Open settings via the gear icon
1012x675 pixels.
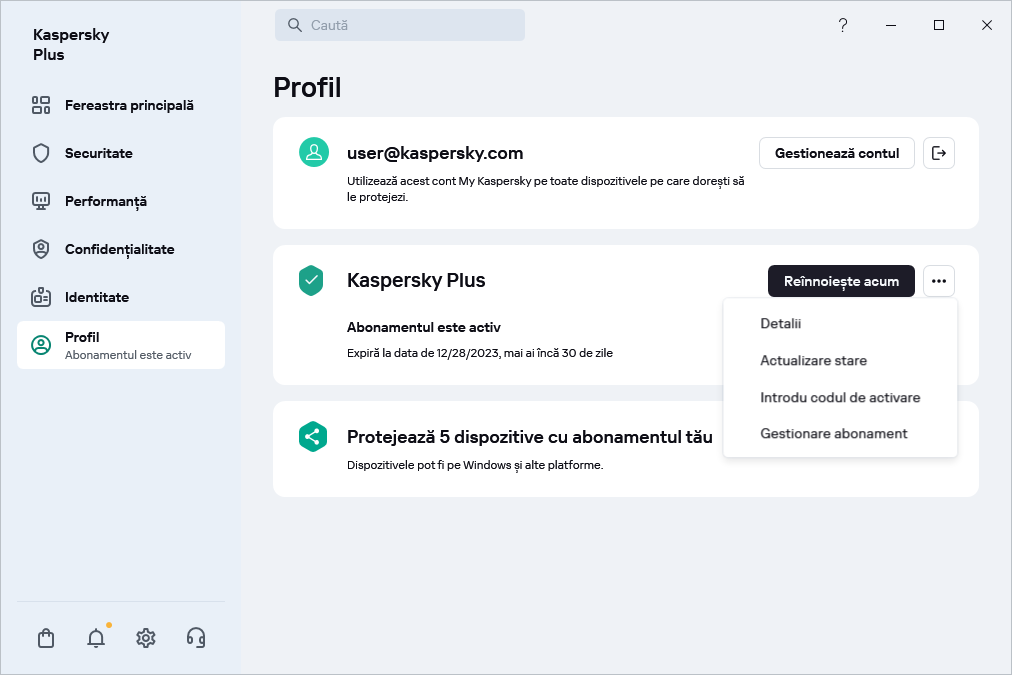pos(146,638)
